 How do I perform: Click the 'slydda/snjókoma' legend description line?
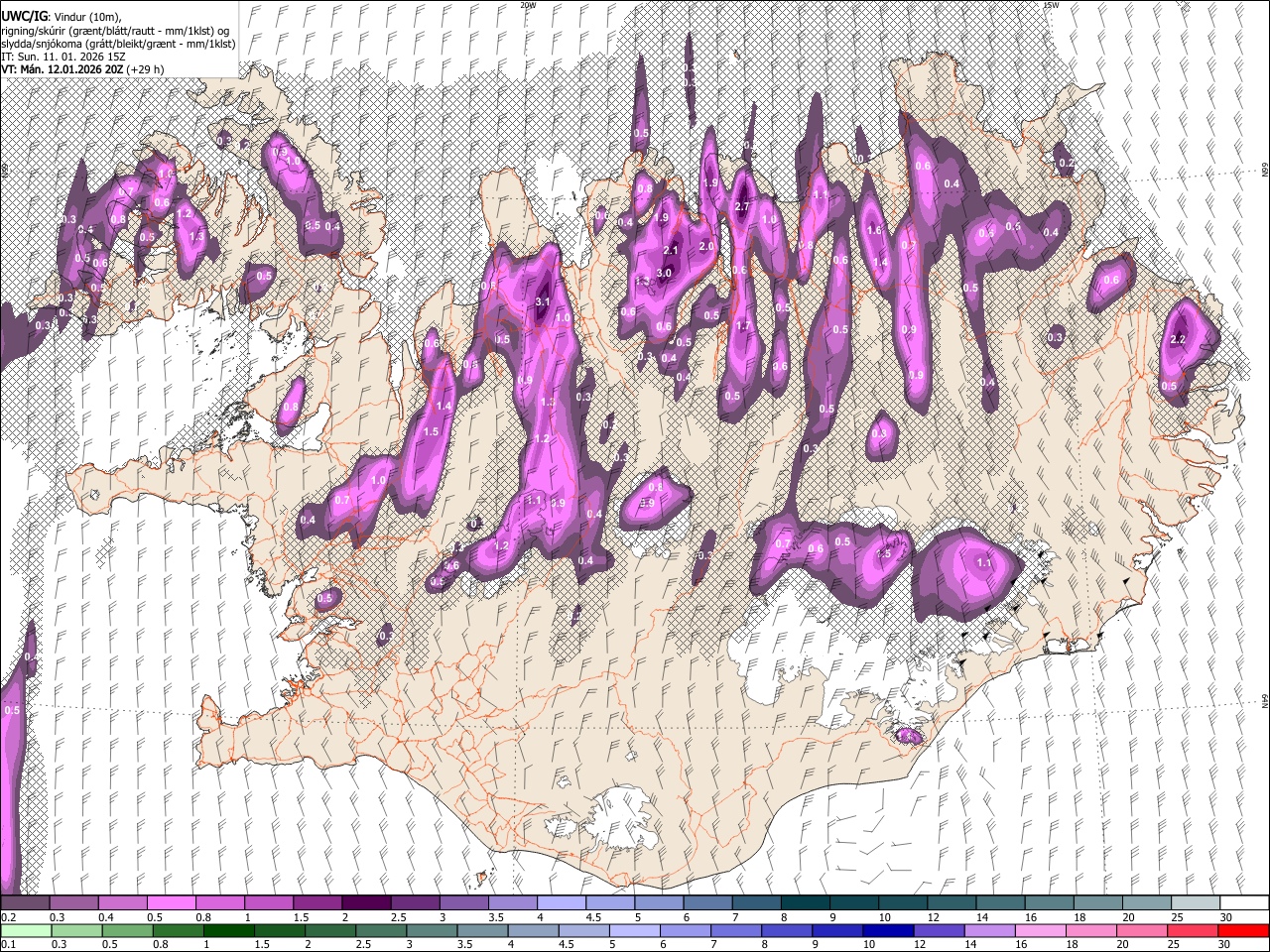click(x=118, y=44)
